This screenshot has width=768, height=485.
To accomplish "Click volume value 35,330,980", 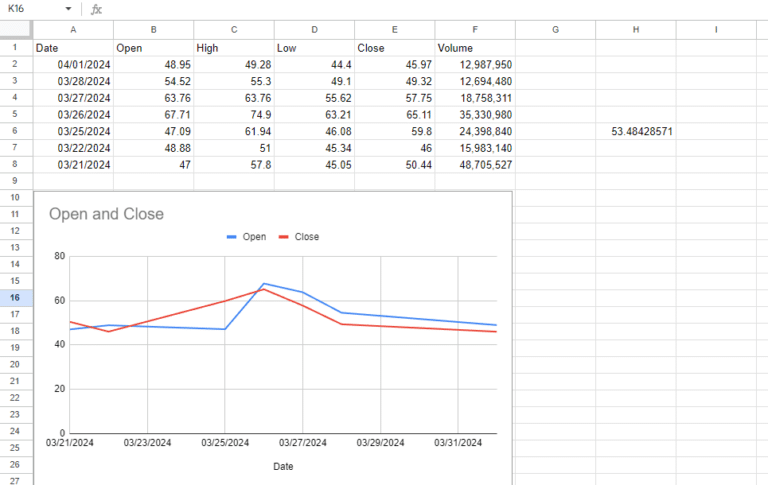I will pyautogui.click(x=475, y=115).
